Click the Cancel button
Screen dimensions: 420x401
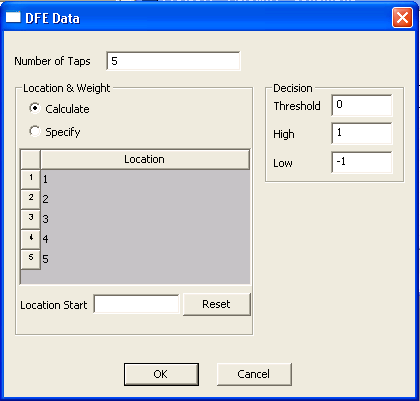click(x=254, y=374)
